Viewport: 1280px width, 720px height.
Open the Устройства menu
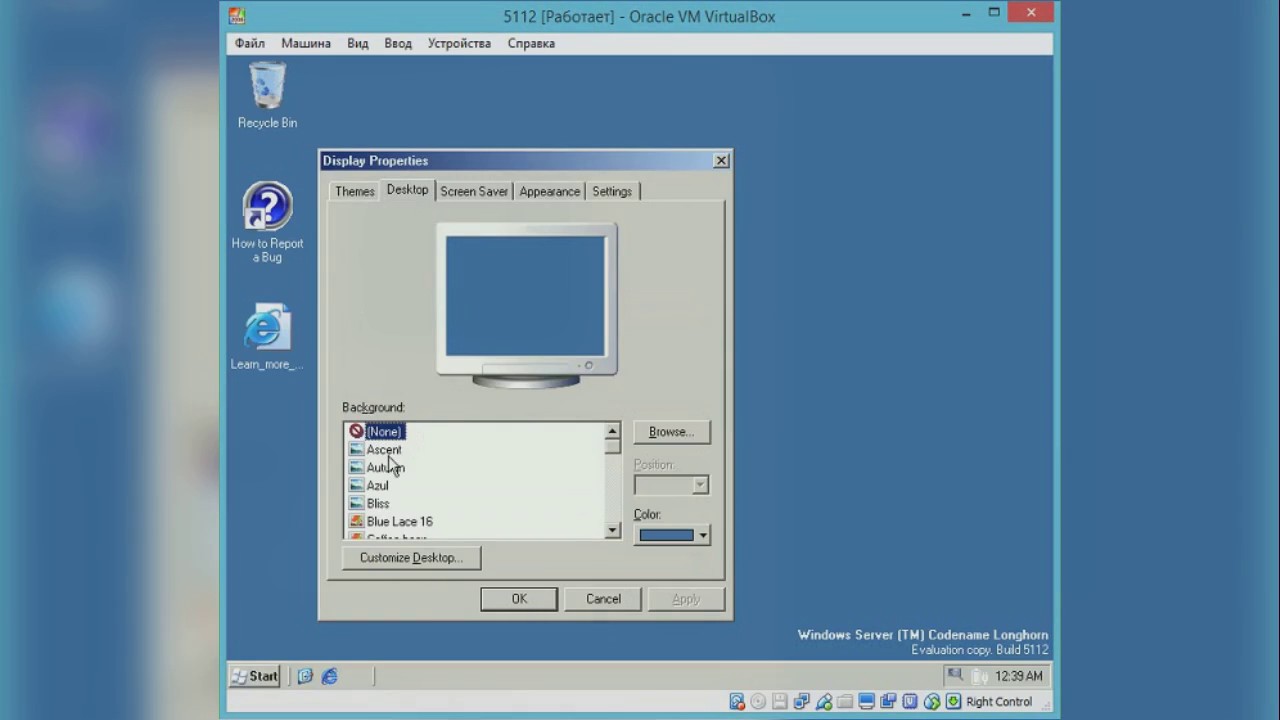pos(459,43)
